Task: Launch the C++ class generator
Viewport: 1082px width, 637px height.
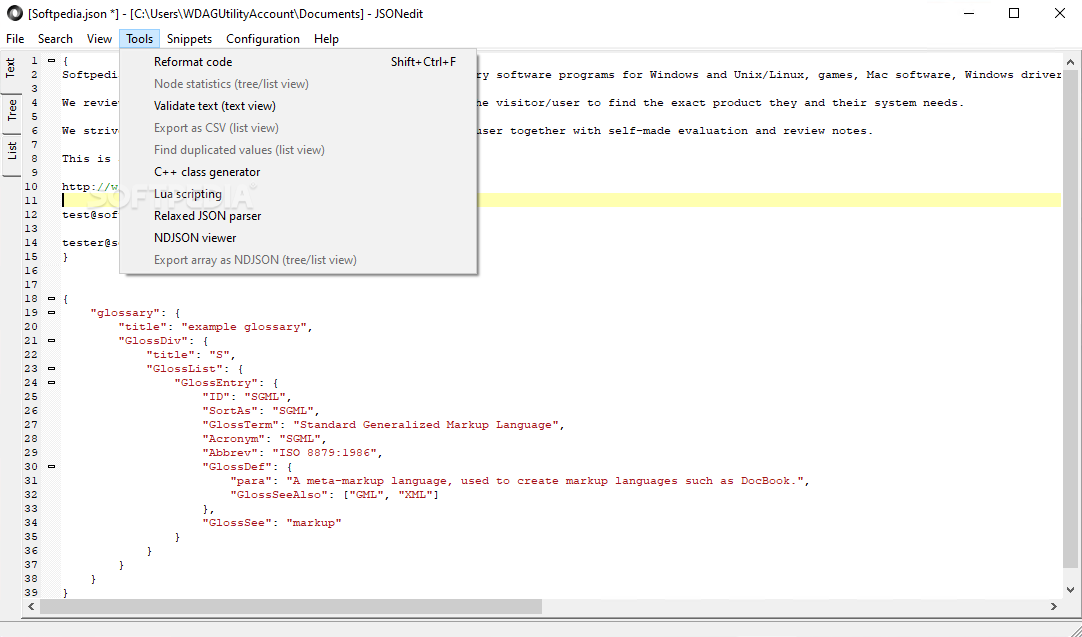Action: (298, 172)
